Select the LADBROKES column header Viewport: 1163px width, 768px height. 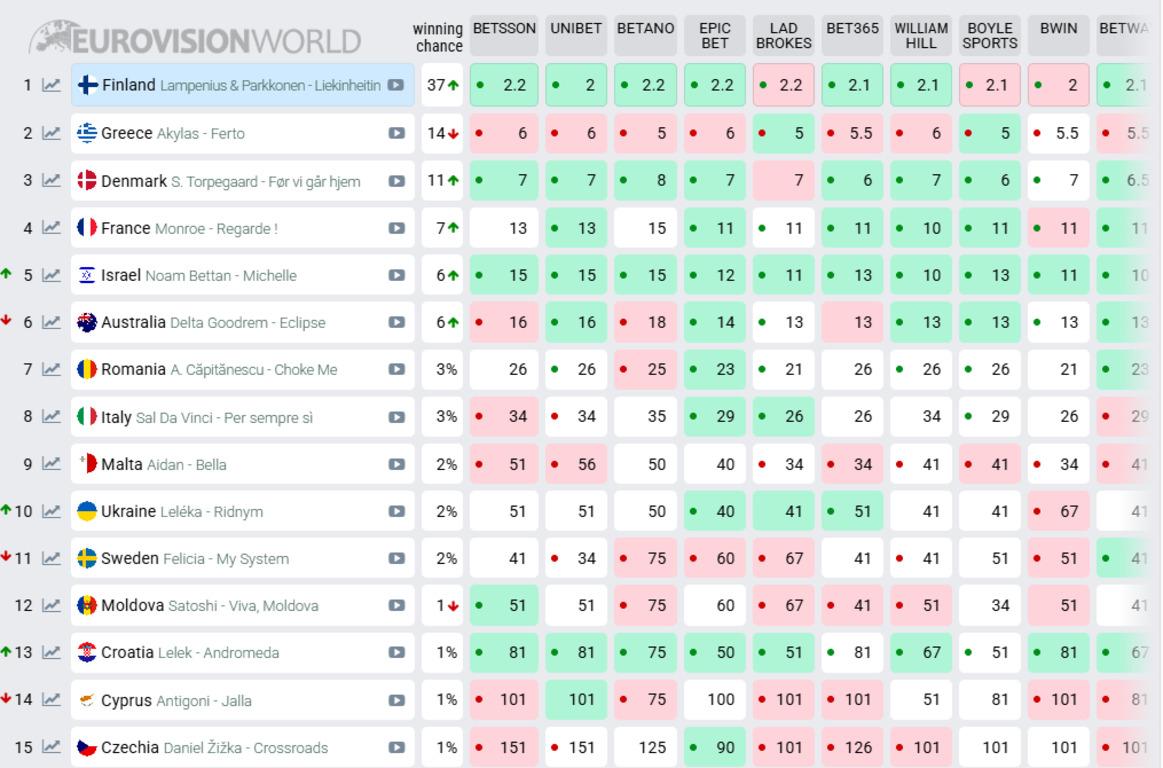point(783,35)
